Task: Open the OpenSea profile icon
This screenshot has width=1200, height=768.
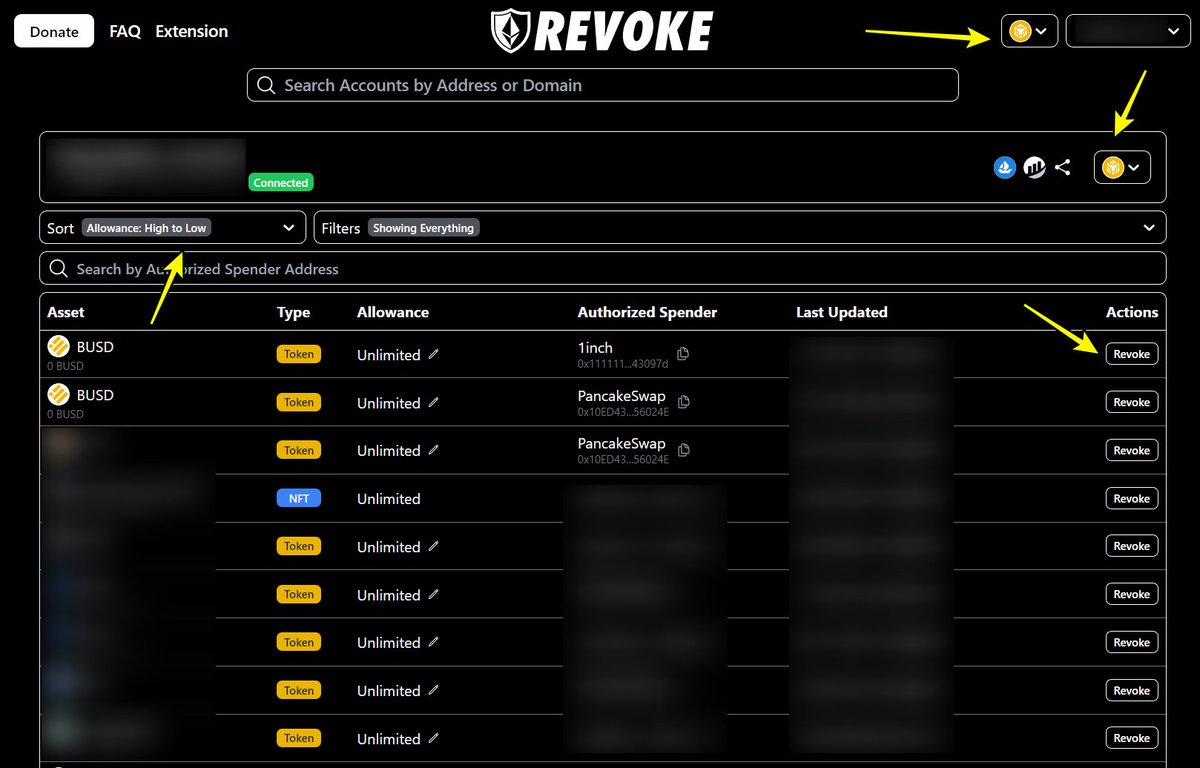Action: [1005, 167]
